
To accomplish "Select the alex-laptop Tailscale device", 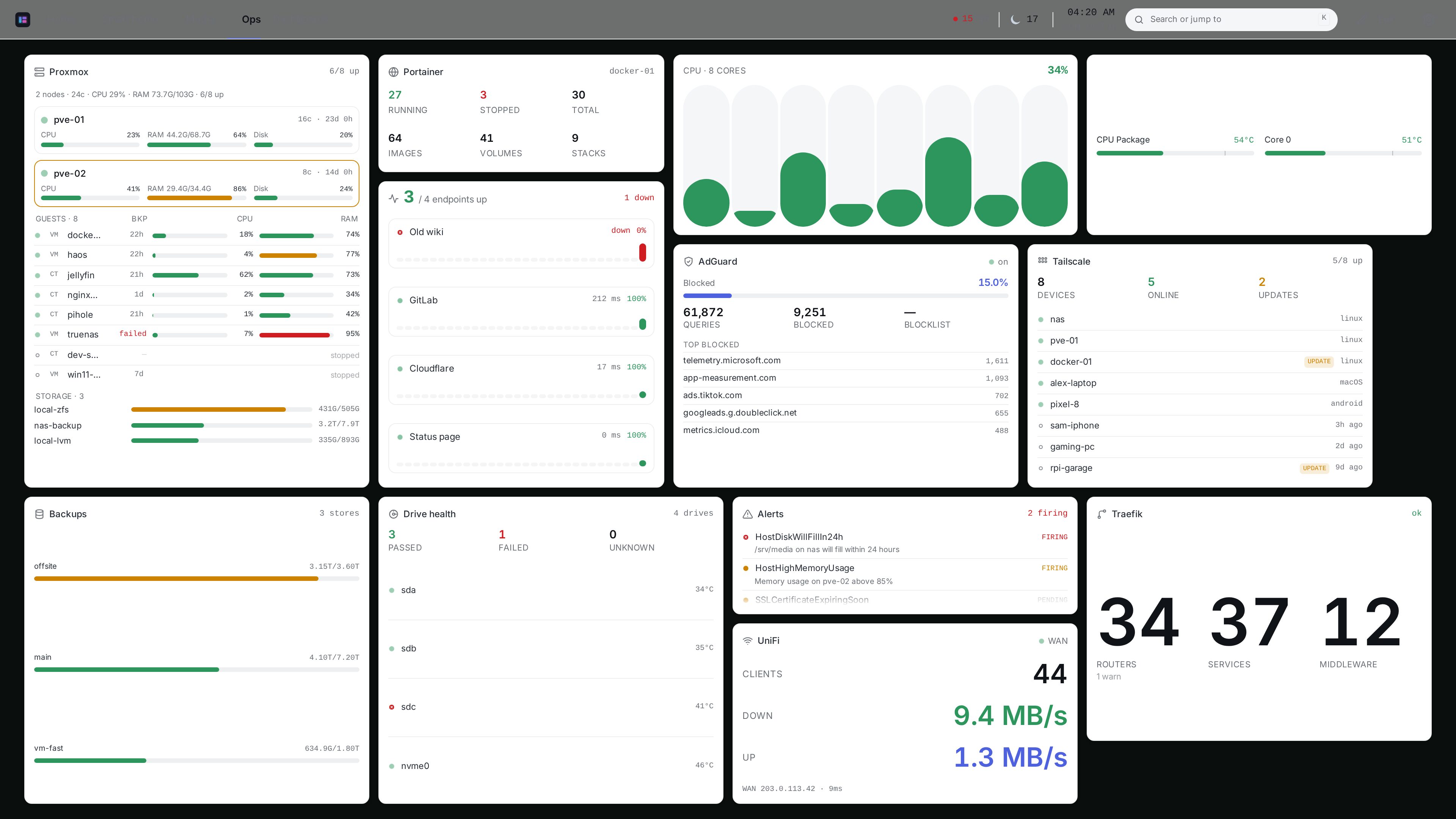I will (1200, 383).
